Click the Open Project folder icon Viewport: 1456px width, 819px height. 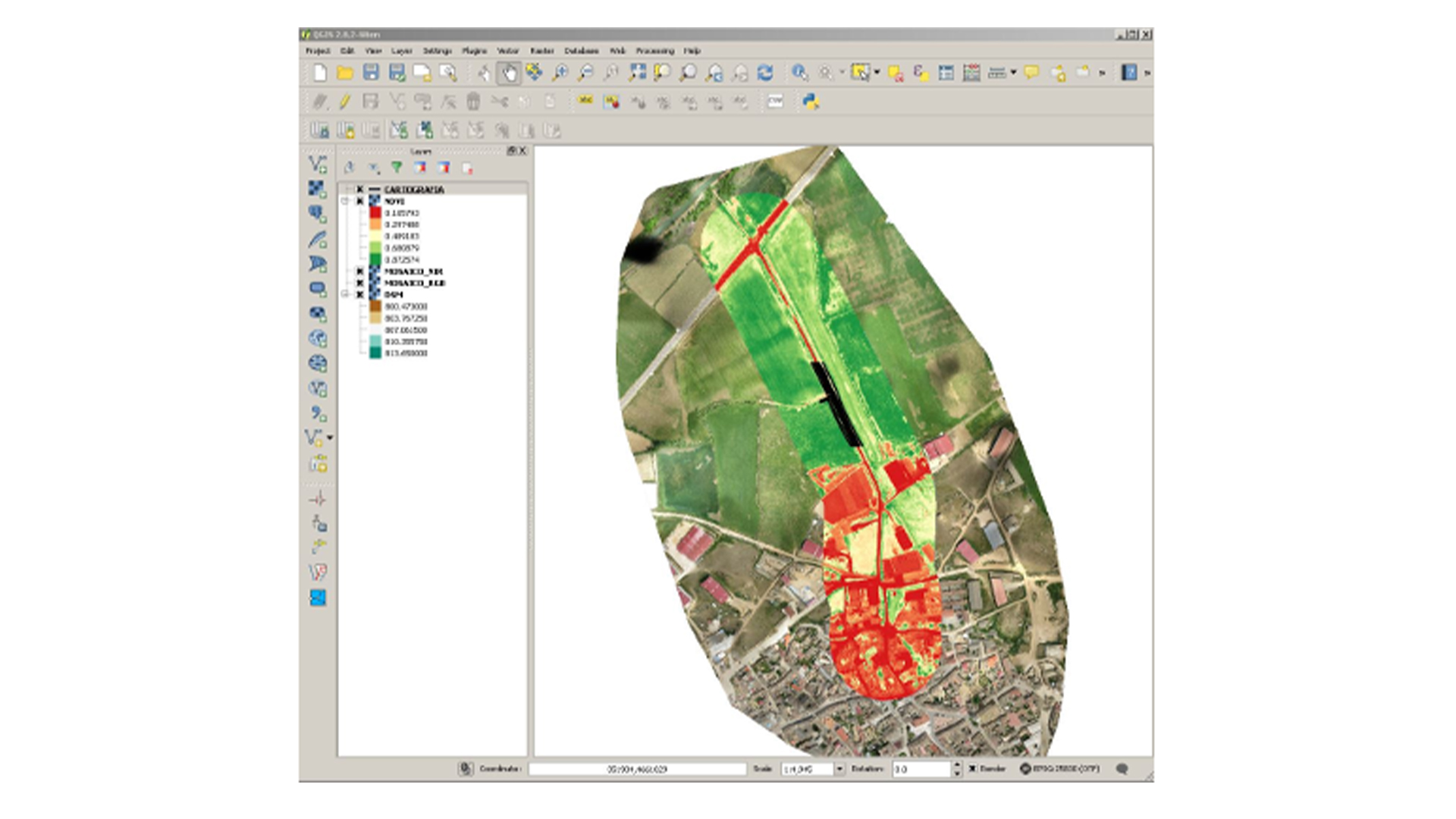tap(345, 73)
